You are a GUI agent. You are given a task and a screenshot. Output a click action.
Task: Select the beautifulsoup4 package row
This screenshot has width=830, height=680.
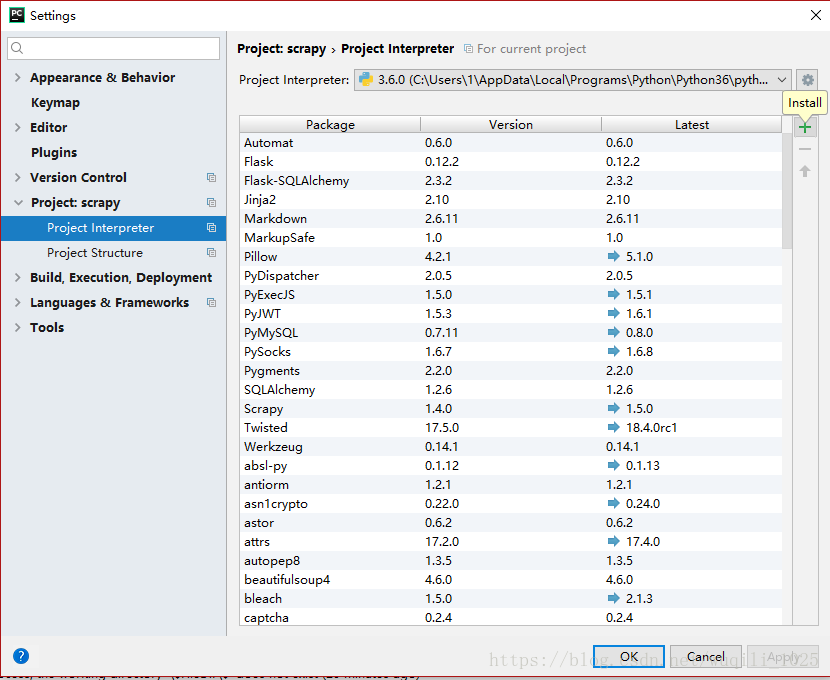coord(511,580)
